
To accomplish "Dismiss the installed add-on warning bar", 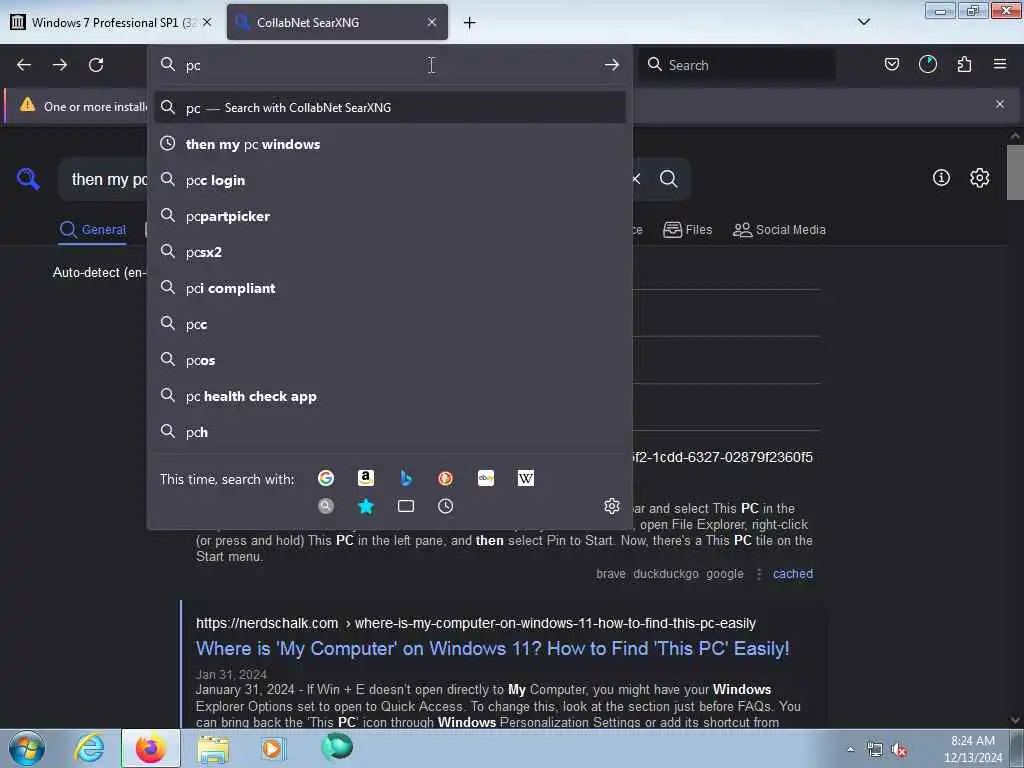I will pos(1000,104).
